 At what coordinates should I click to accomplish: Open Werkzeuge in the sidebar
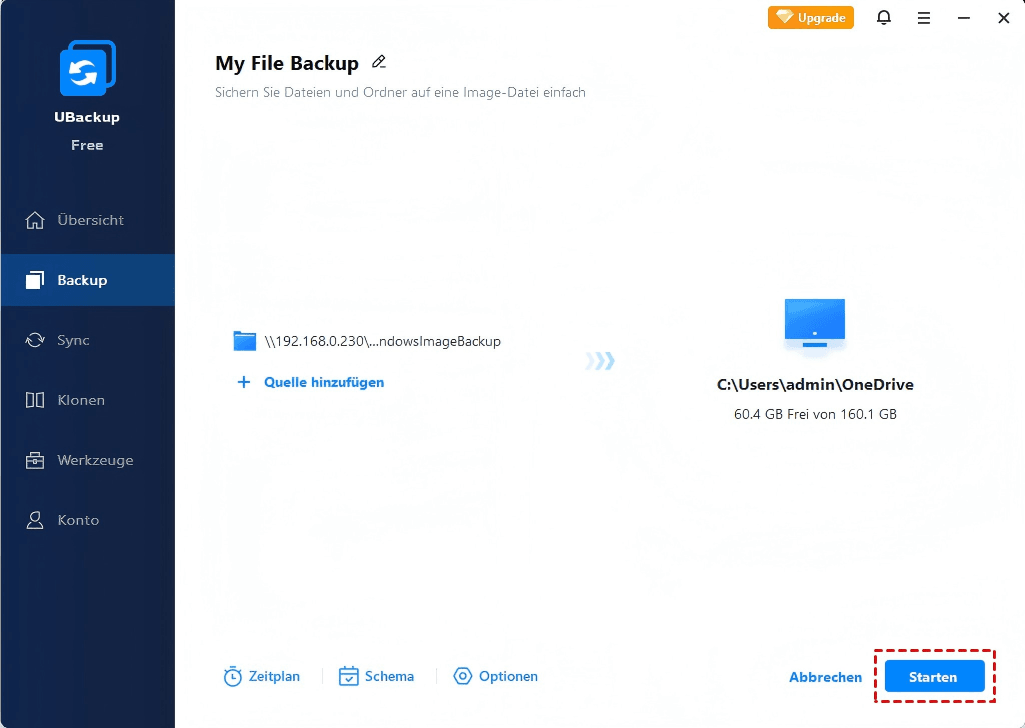point(94,460)
